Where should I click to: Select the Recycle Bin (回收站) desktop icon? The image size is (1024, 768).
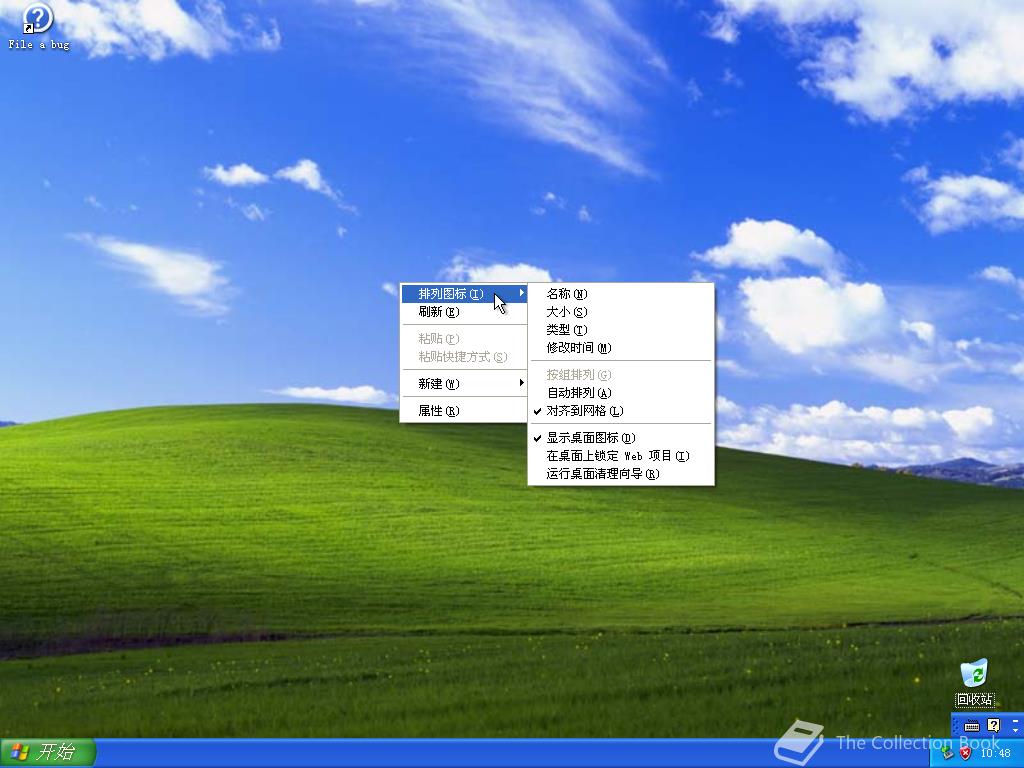(974, 683)
